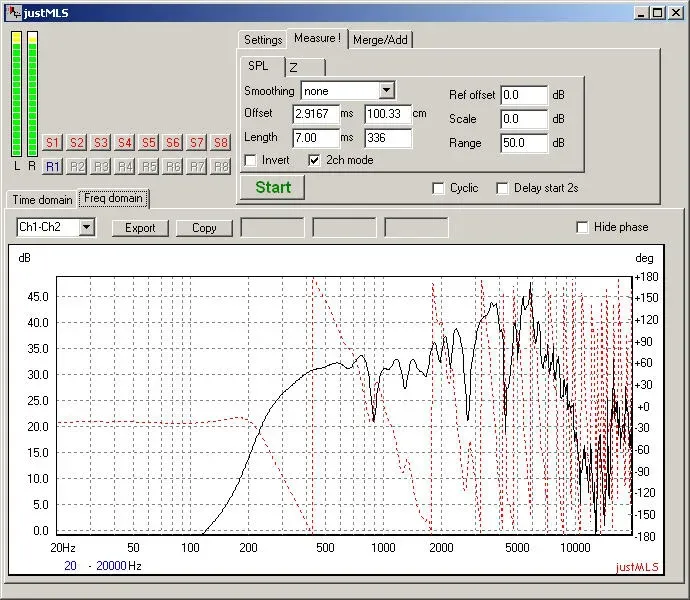This screenshot has height=600, width=690.
Task: Minimize the justMLS window
Action: [641, 13]
